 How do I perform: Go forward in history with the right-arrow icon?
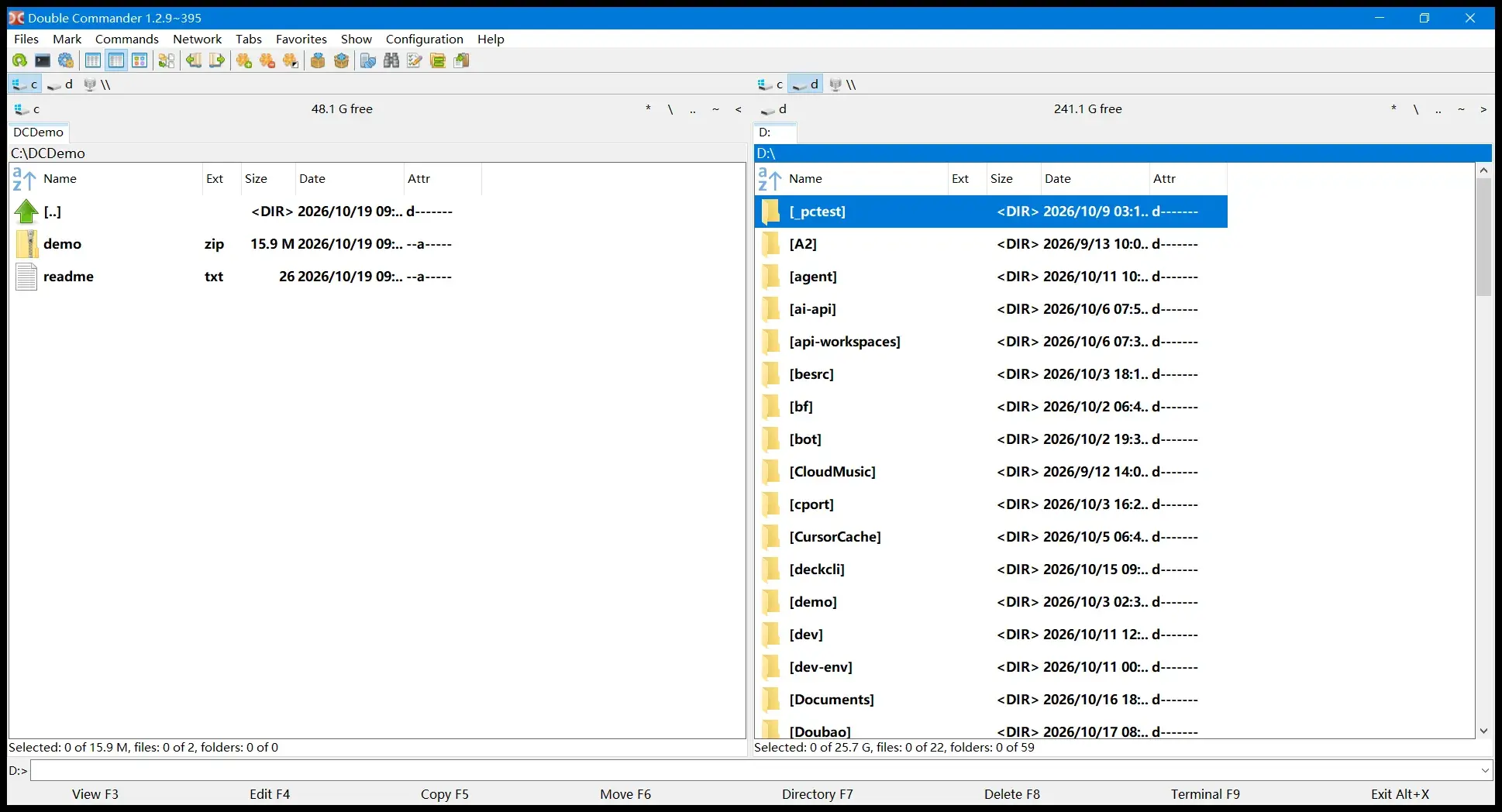click(x=217, y=60)
